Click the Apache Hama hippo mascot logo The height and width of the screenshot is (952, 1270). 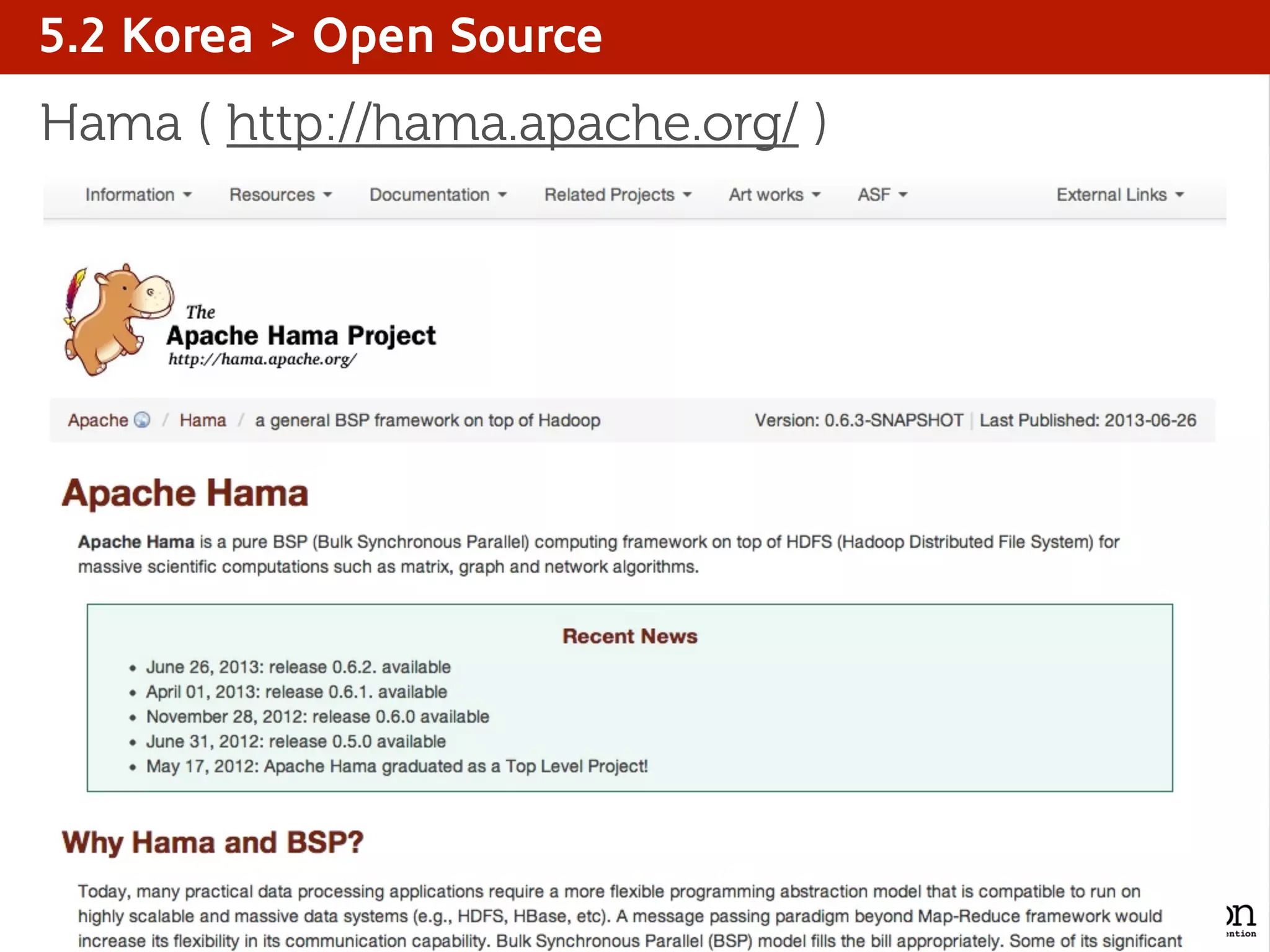(x=118, y=319)
